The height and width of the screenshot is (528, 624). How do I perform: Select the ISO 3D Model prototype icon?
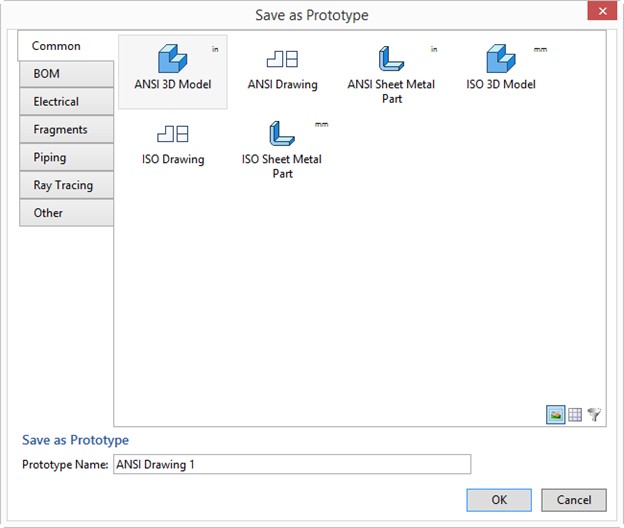pyautogui.click(x=501, y=58)
